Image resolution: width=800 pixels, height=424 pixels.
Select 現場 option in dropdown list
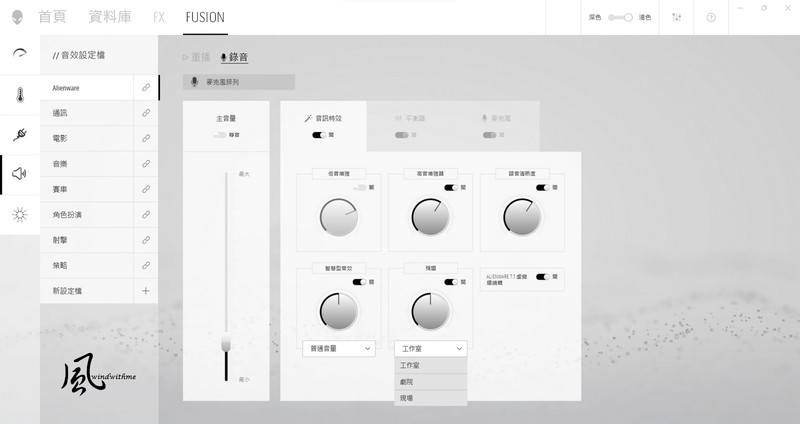tap(431, 398)
